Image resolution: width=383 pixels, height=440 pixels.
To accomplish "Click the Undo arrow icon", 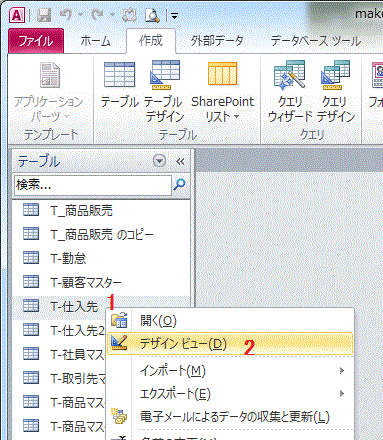I will click(x=66, y=14).
